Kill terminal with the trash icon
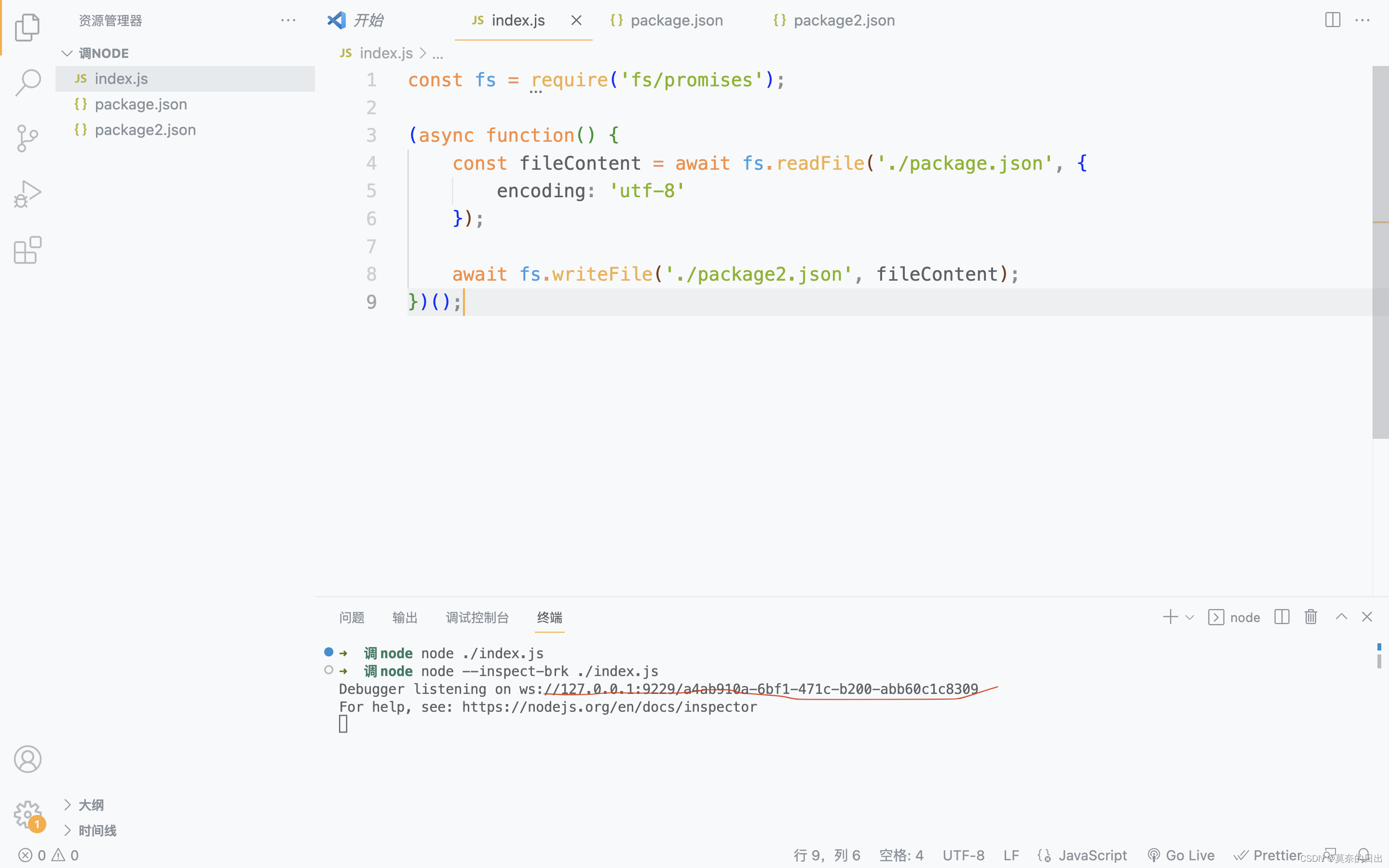The image size is (1389, 868). tap(1310, 617)
